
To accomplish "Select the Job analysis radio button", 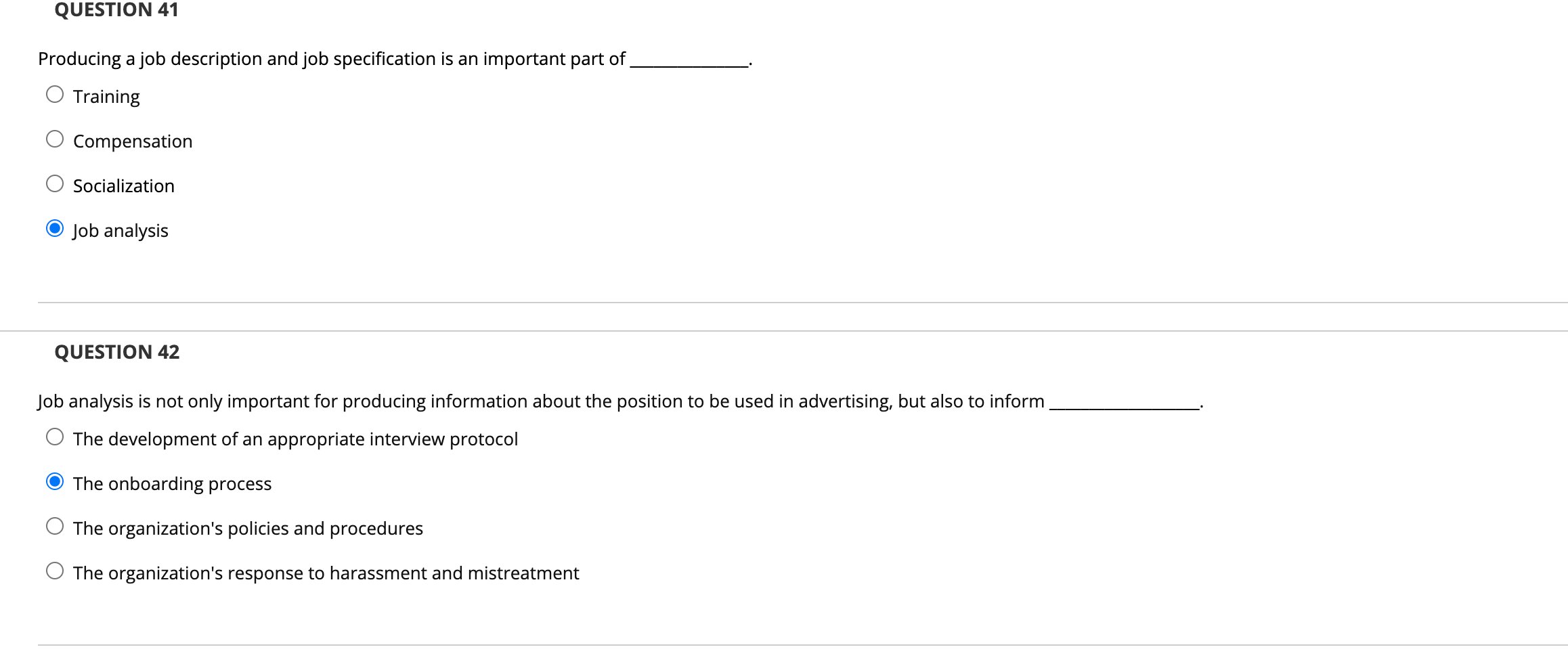I will click(x=55, y=228).
